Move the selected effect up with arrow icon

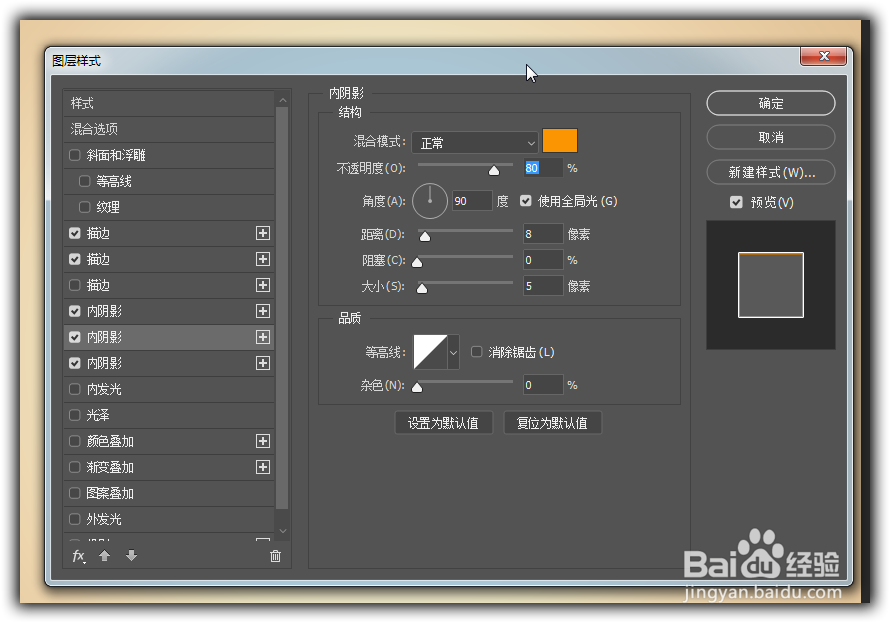pos(104,556)
